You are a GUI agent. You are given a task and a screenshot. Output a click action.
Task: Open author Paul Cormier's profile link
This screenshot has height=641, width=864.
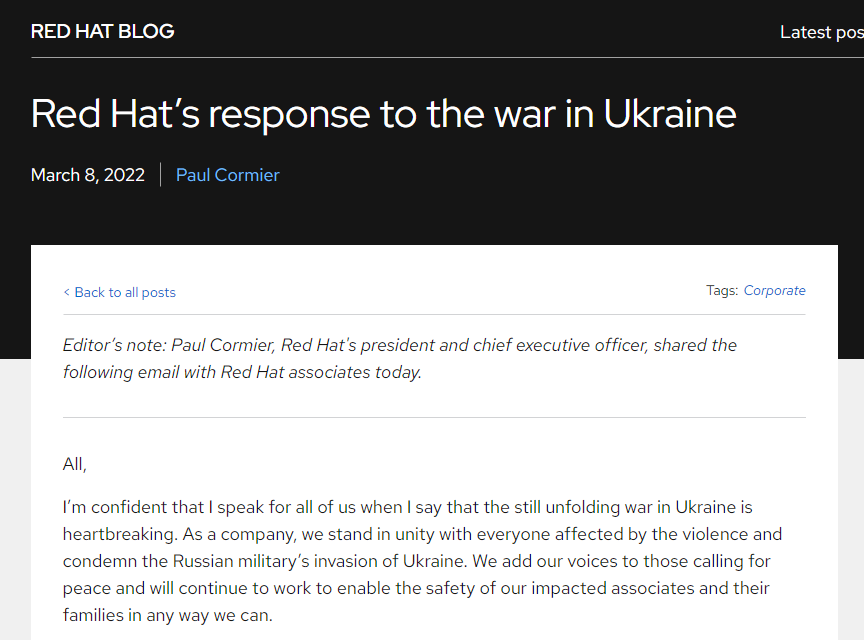tap(228, 175)
